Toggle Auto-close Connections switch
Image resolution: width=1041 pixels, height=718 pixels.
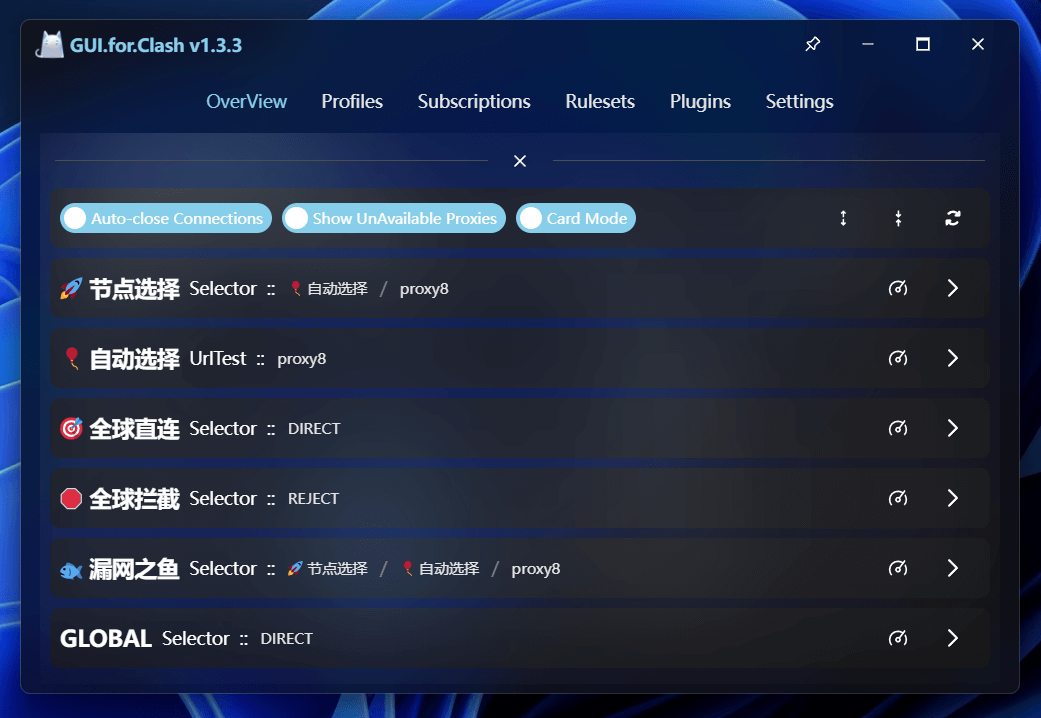tap(166, 218)
